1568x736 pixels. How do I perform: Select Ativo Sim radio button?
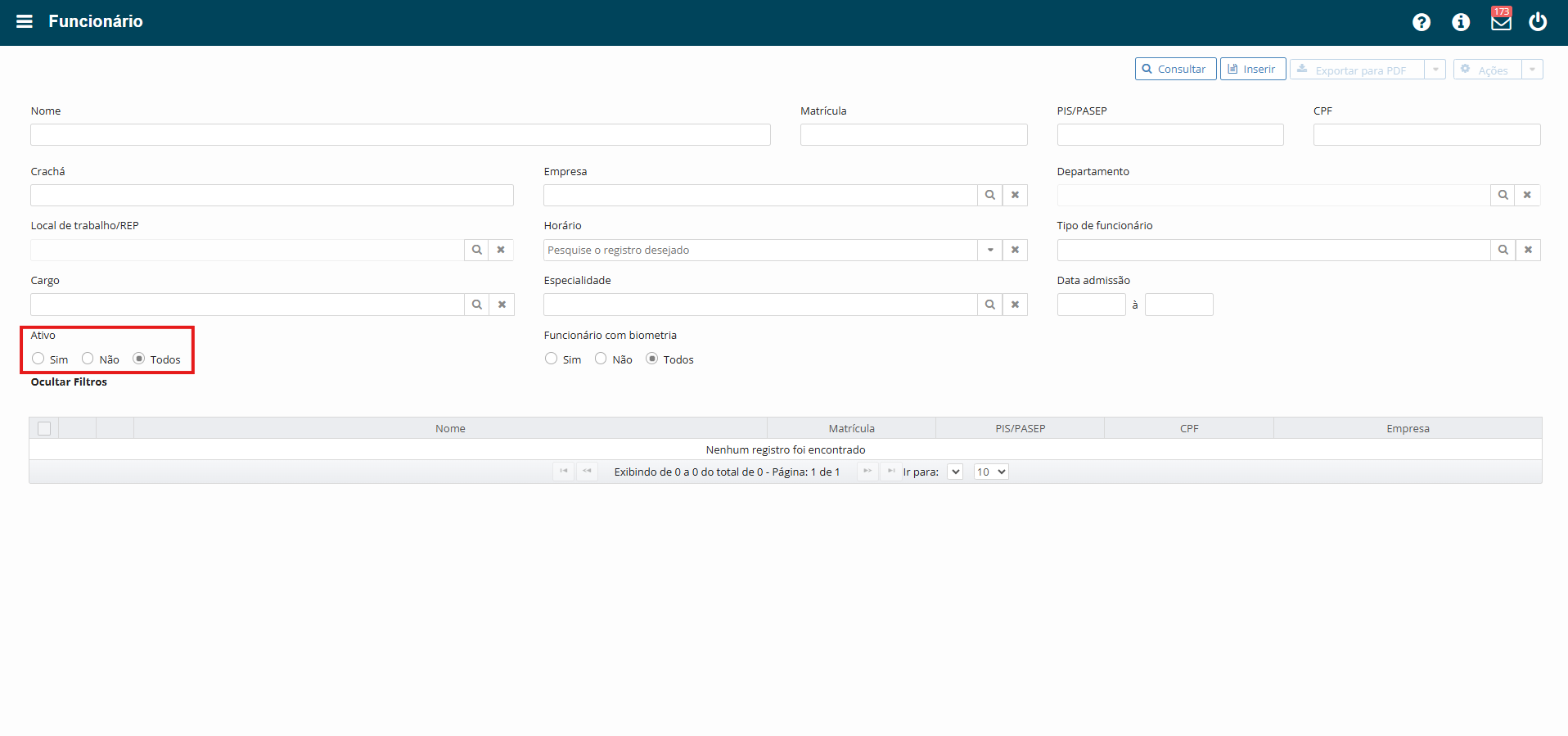38,359
